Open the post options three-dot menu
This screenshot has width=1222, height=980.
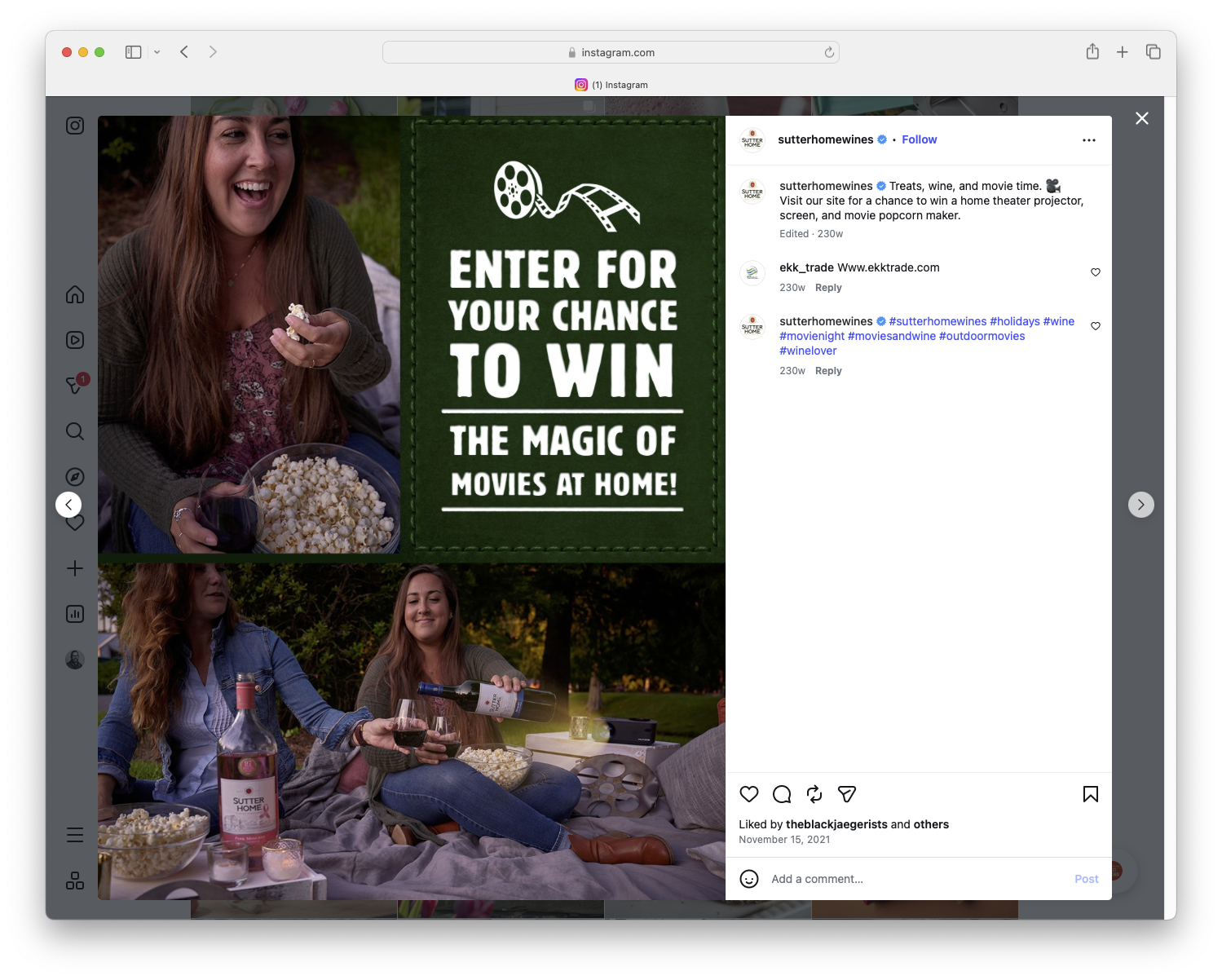(x=1089, y=139)
